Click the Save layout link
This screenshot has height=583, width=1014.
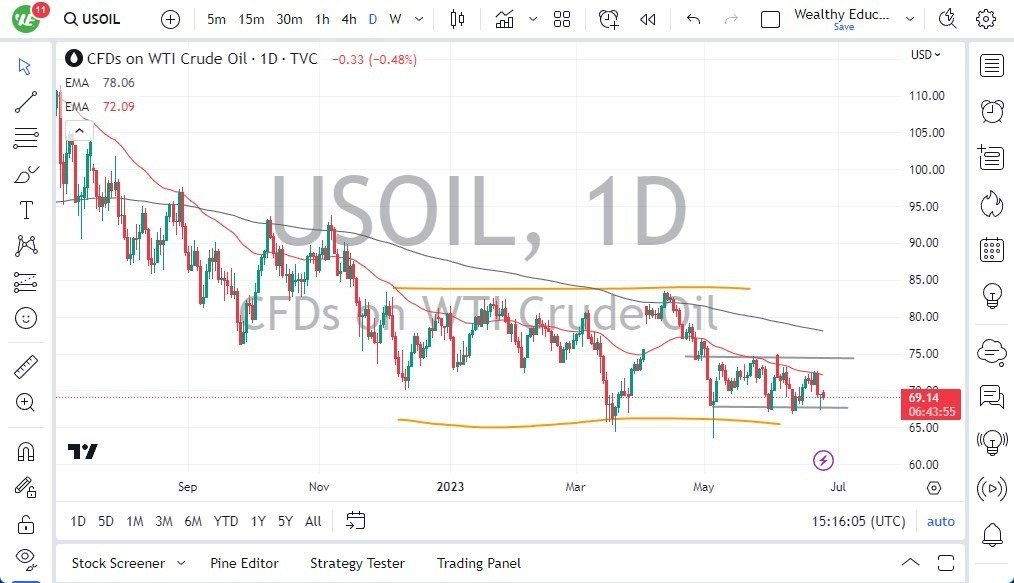[845, 27]
